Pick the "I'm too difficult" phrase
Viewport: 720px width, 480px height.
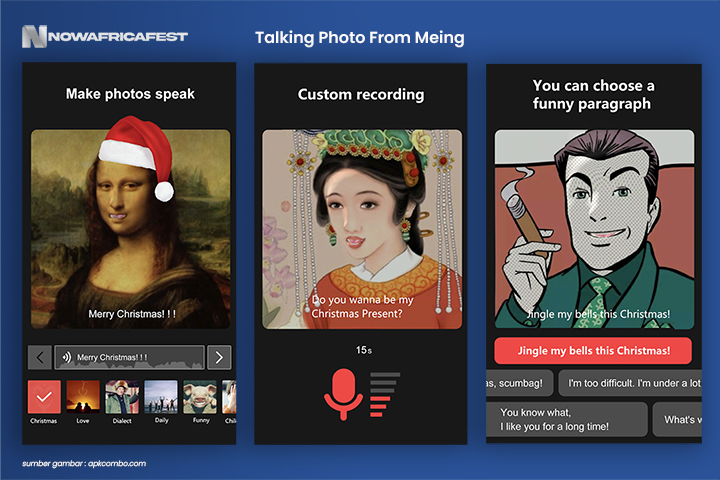[x=630, y=383]
